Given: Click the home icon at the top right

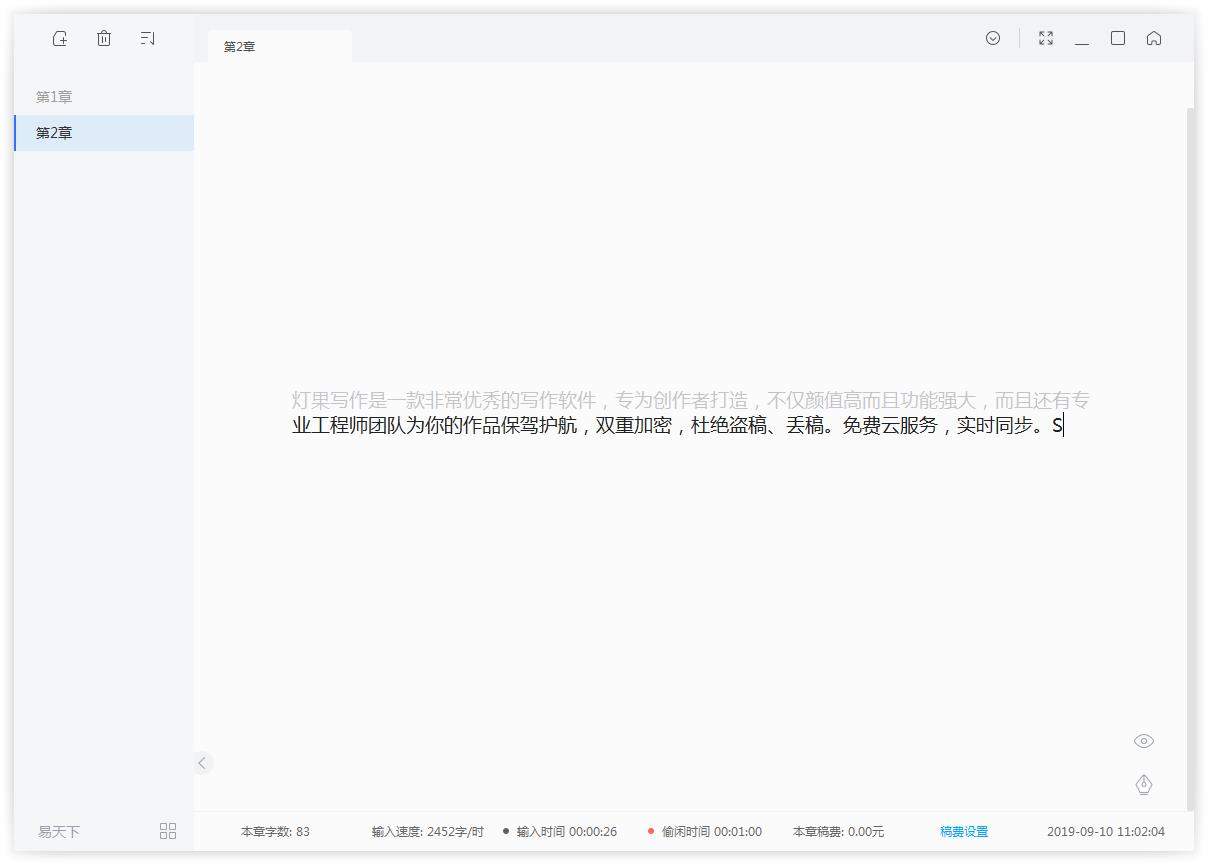Looking at the screenshot, I should click(1155, 38).
